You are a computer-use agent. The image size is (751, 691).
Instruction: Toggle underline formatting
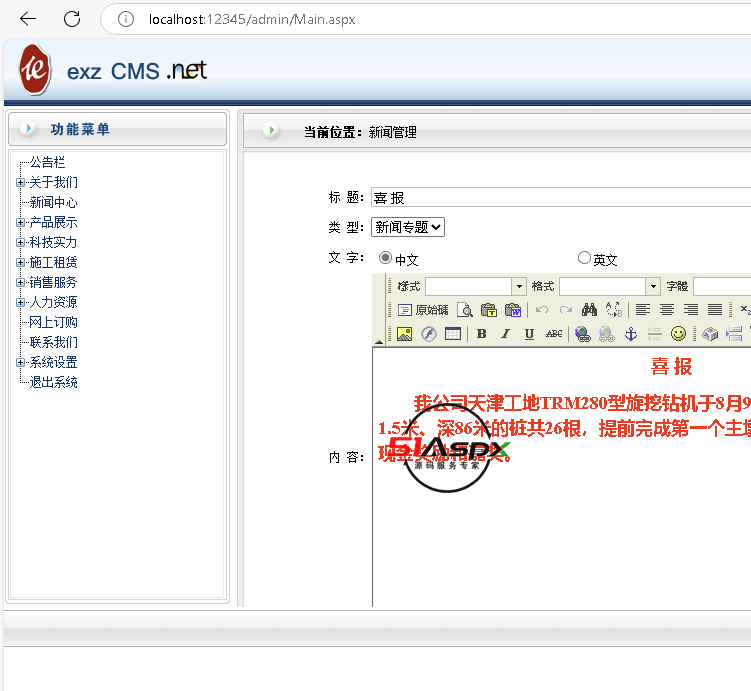tap(529, 334)
